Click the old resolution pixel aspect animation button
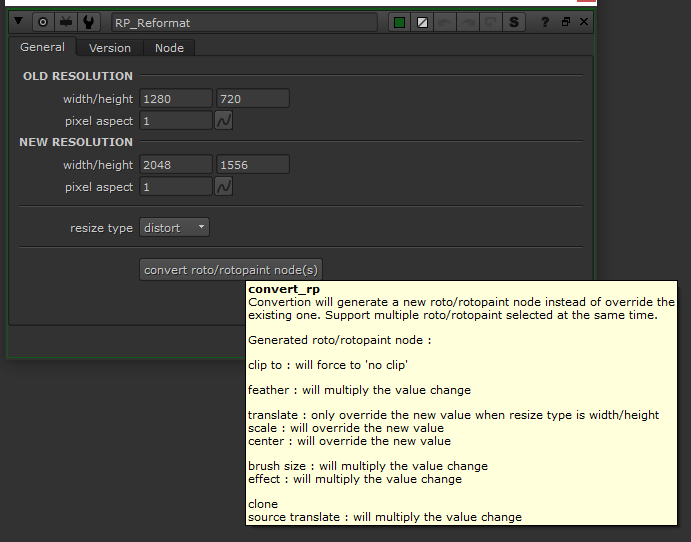Screen dimensions: 691x542 tap(225, 121)
